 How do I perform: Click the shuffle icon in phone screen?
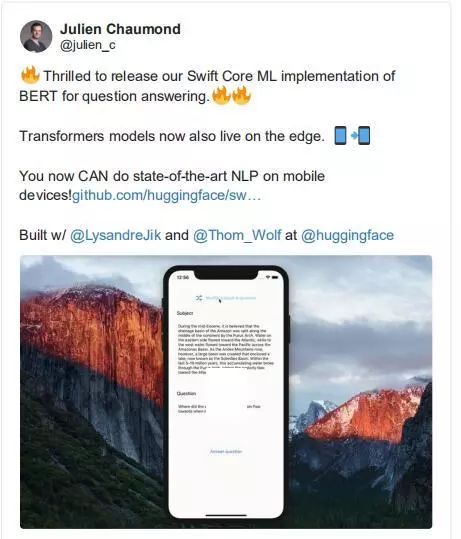[x=199, y=298]
